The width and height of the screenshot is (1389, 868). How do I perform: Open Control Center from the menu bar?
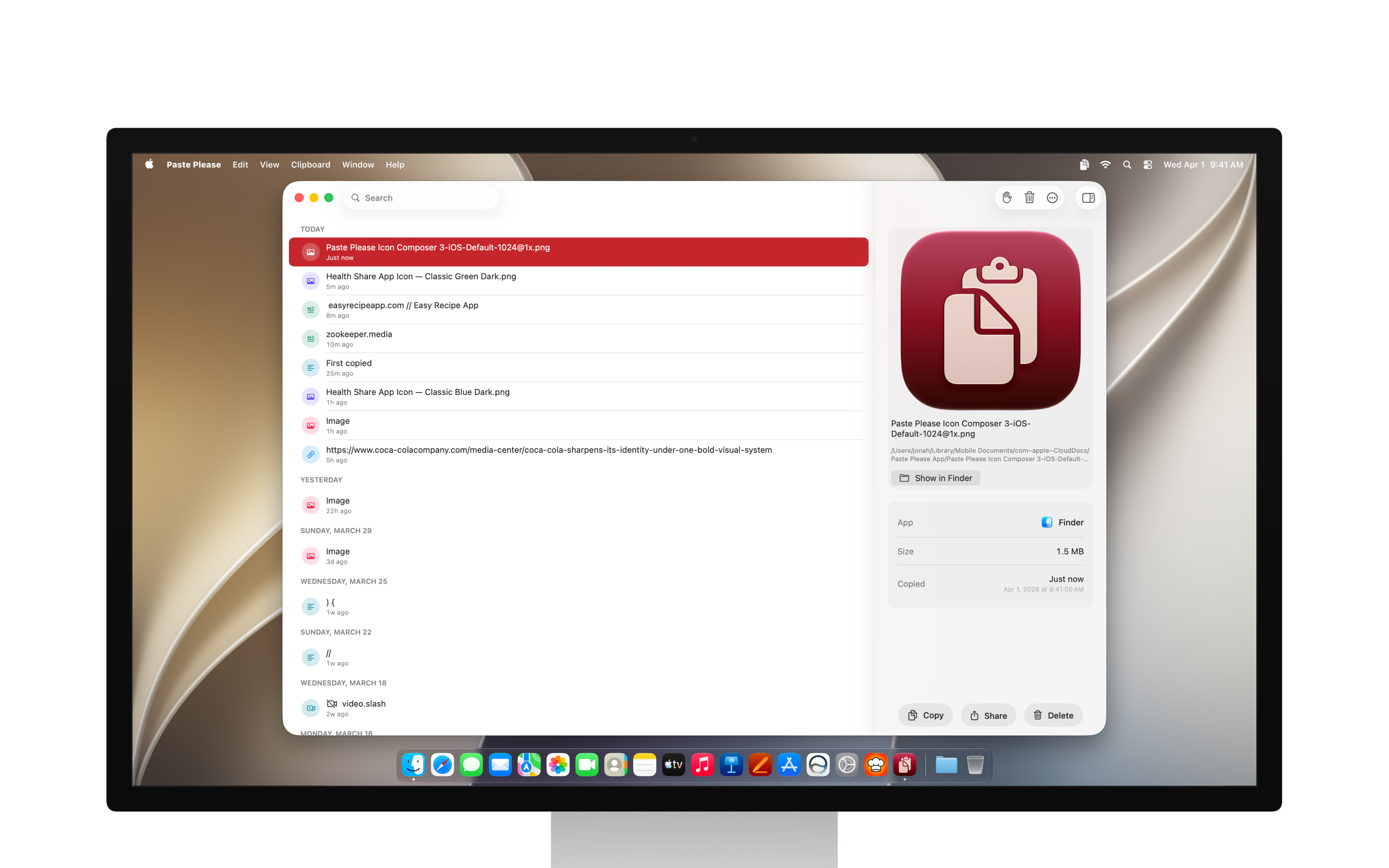tap(1147, 165)
